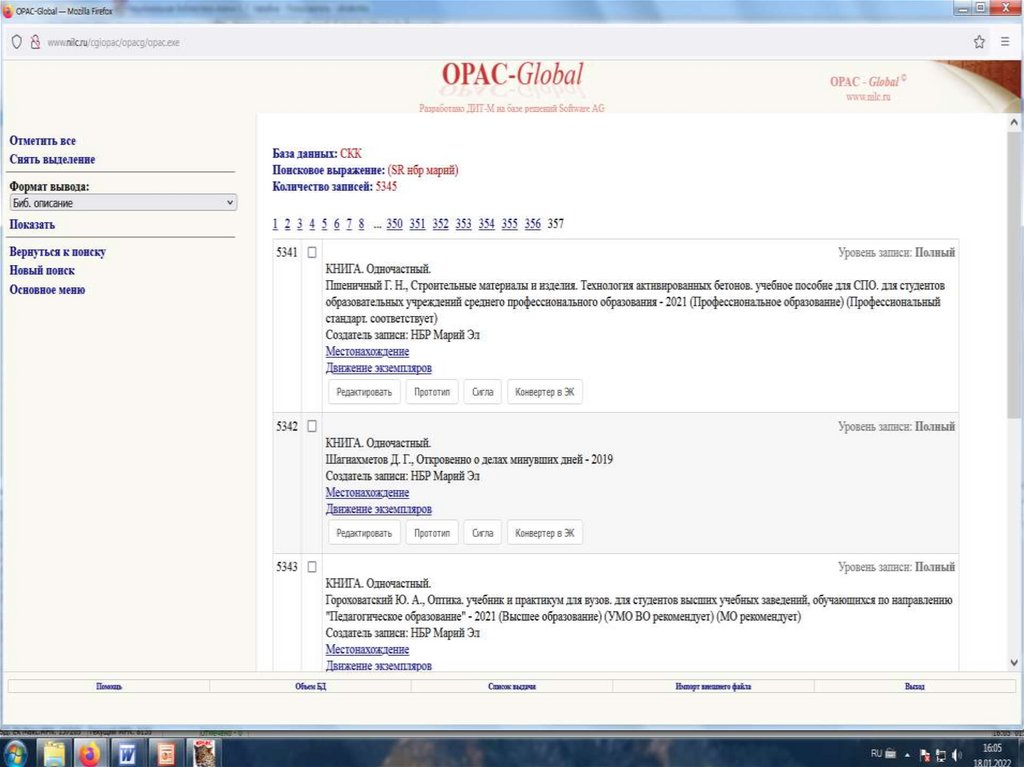Image resolution: width=1024 pixels, height=767 pixels.
Task: Click Редактировать for record 5341
Action: coord(364,392)
